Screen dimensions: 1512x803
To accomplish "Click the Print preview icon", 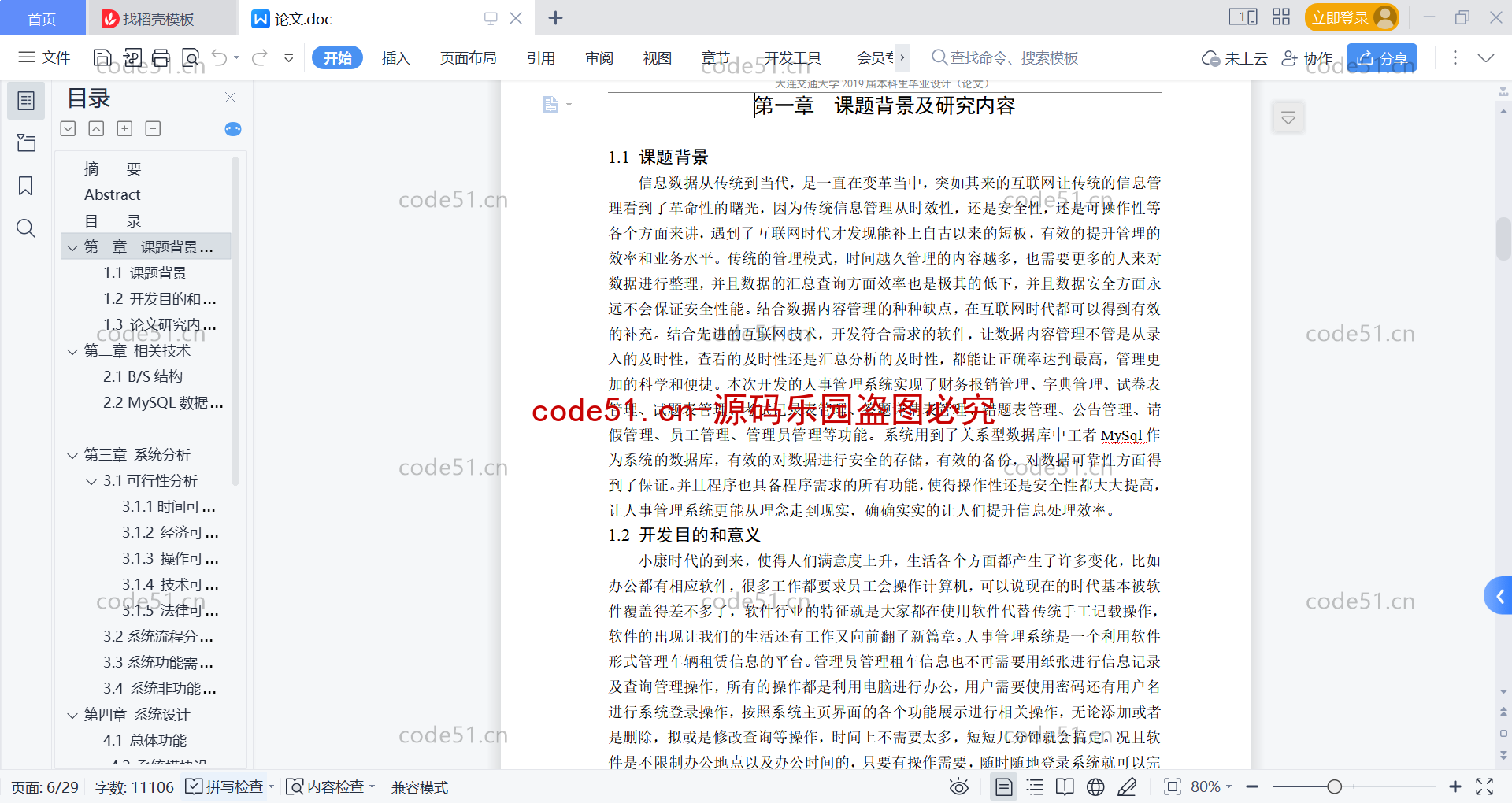I will (x=191, y=57).
